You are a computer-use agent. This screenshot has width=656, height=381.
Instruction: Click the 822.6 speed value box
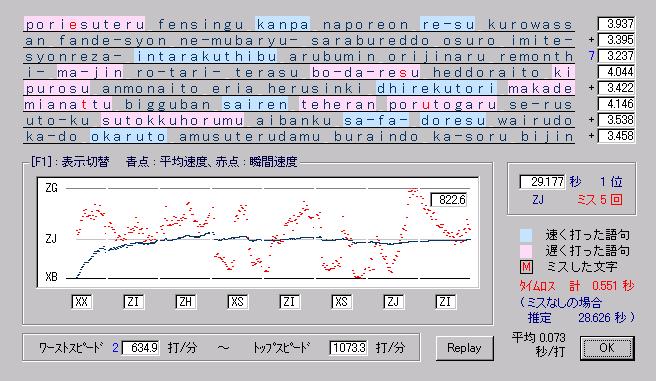tap(449, 200)
